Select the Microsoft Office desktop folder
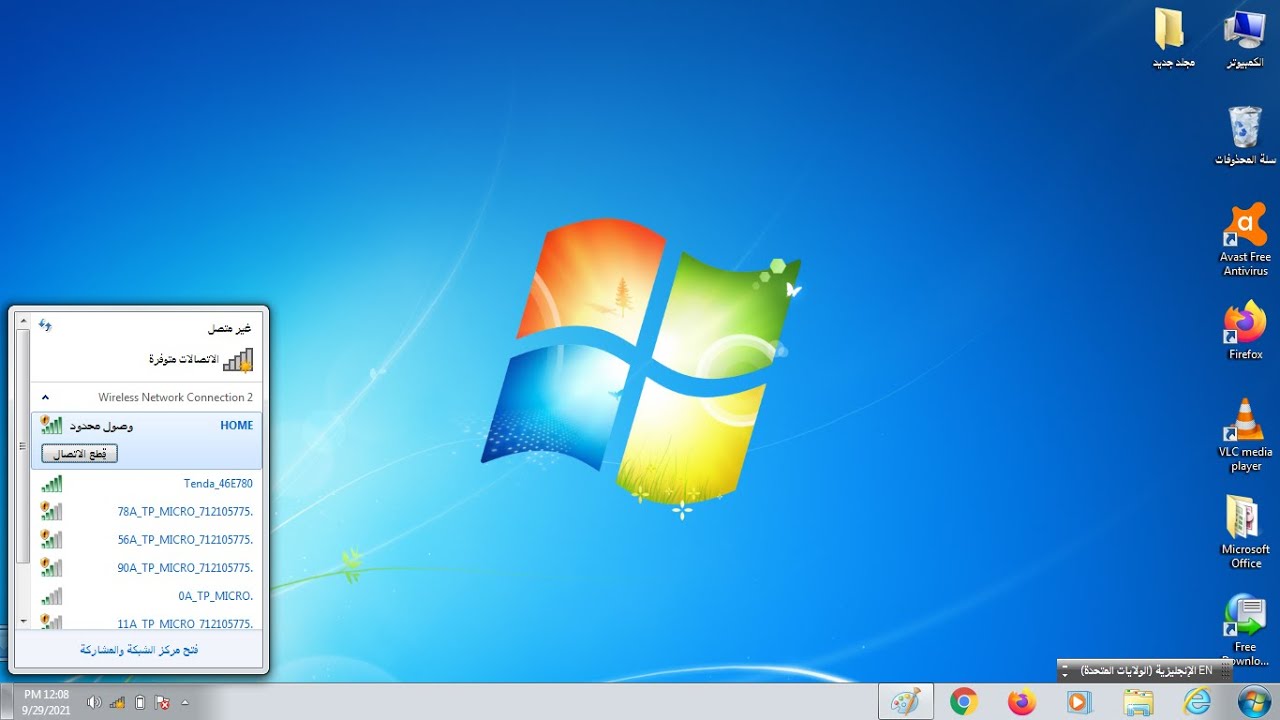 point(1245,532)
